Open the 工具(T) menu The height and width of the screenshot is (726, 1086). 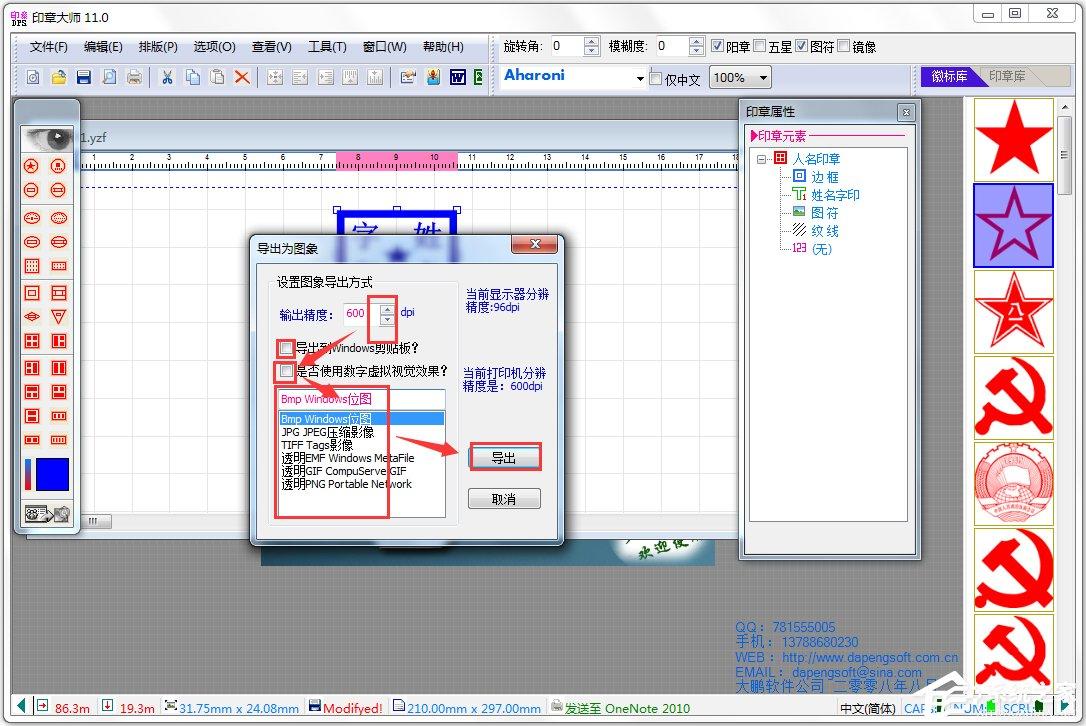pyautogui.click(x=327, y=46)
